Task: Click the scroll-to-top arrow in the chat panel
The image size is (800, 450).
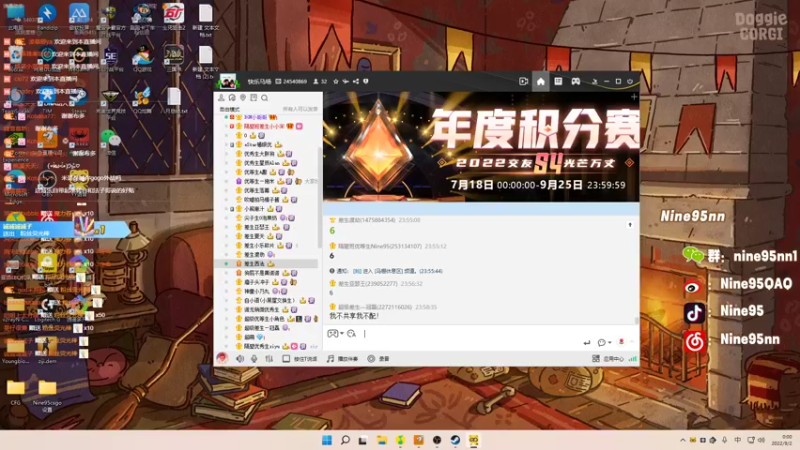Action: [x=630, y=225]
